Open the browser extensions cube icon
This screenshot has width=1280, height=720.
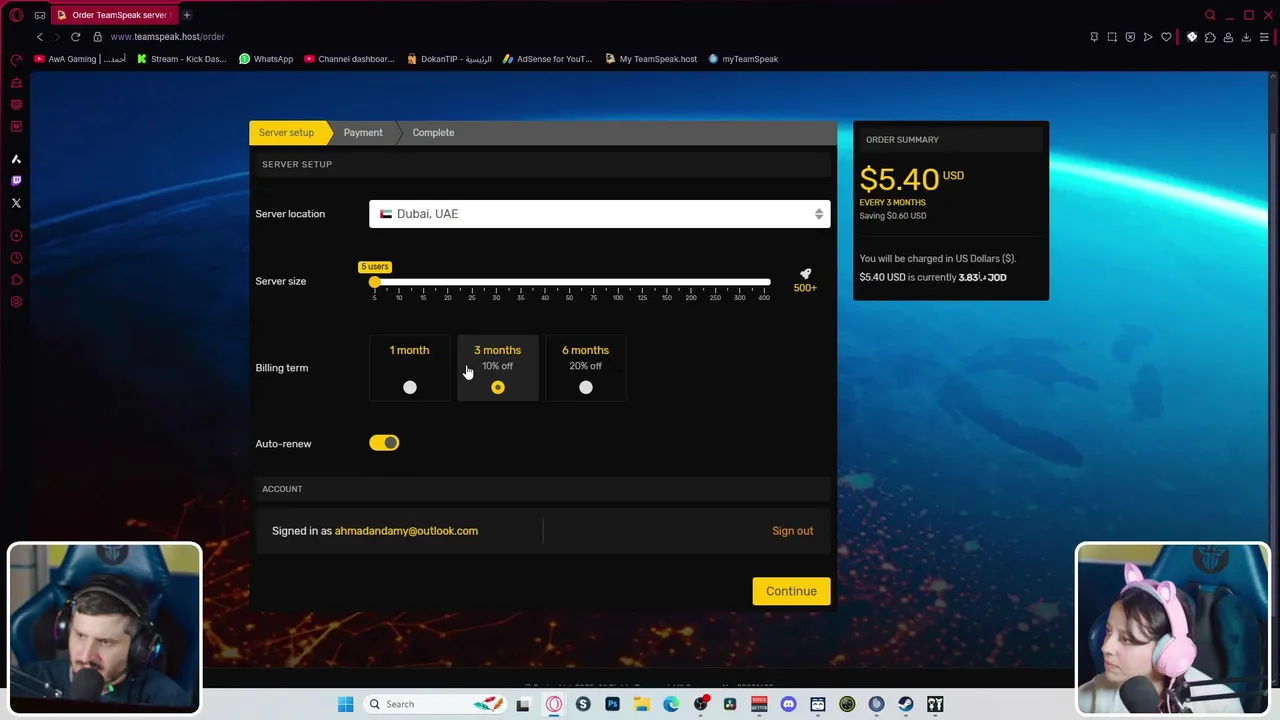(1210, 37)
